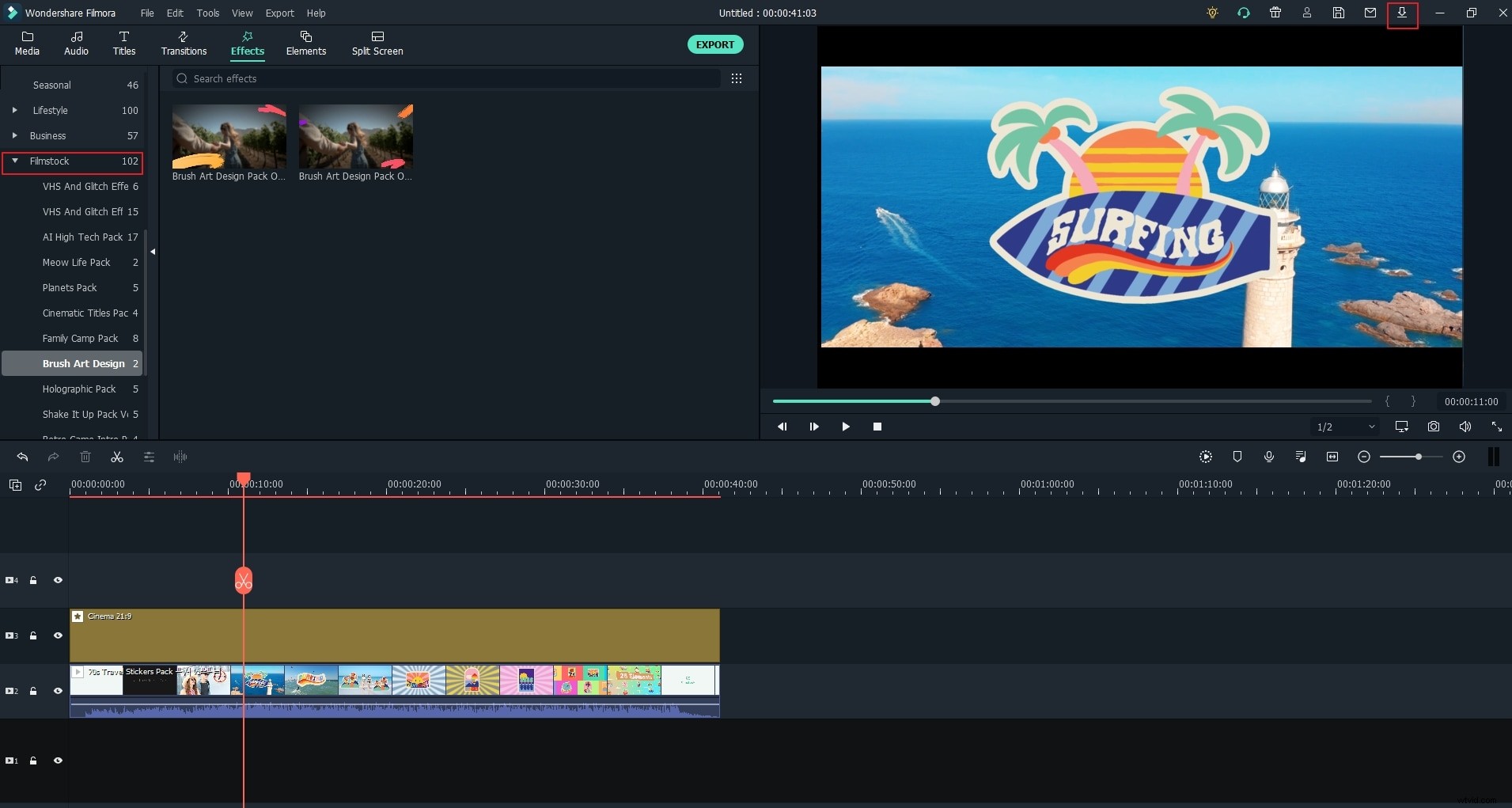The image size is (1512, 808).
Task: Click the snapshot camera icon under the preview
Action: pyautogui.click(x=1434, y=427)
